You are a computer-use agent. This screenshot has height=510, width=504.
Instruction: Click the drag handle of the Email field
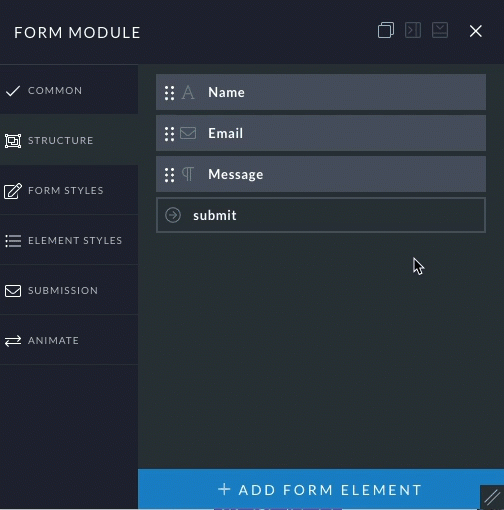169,134
